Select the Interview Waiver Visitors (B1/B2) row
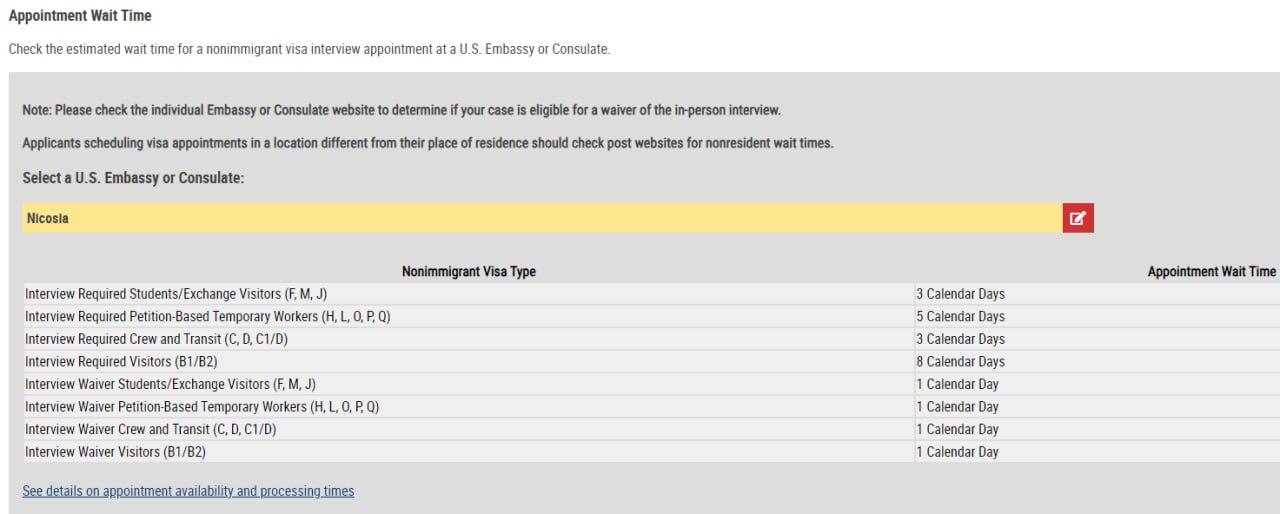Image resolution: width=1280 pixels, height=514 pixels. (x=115, y=452)
